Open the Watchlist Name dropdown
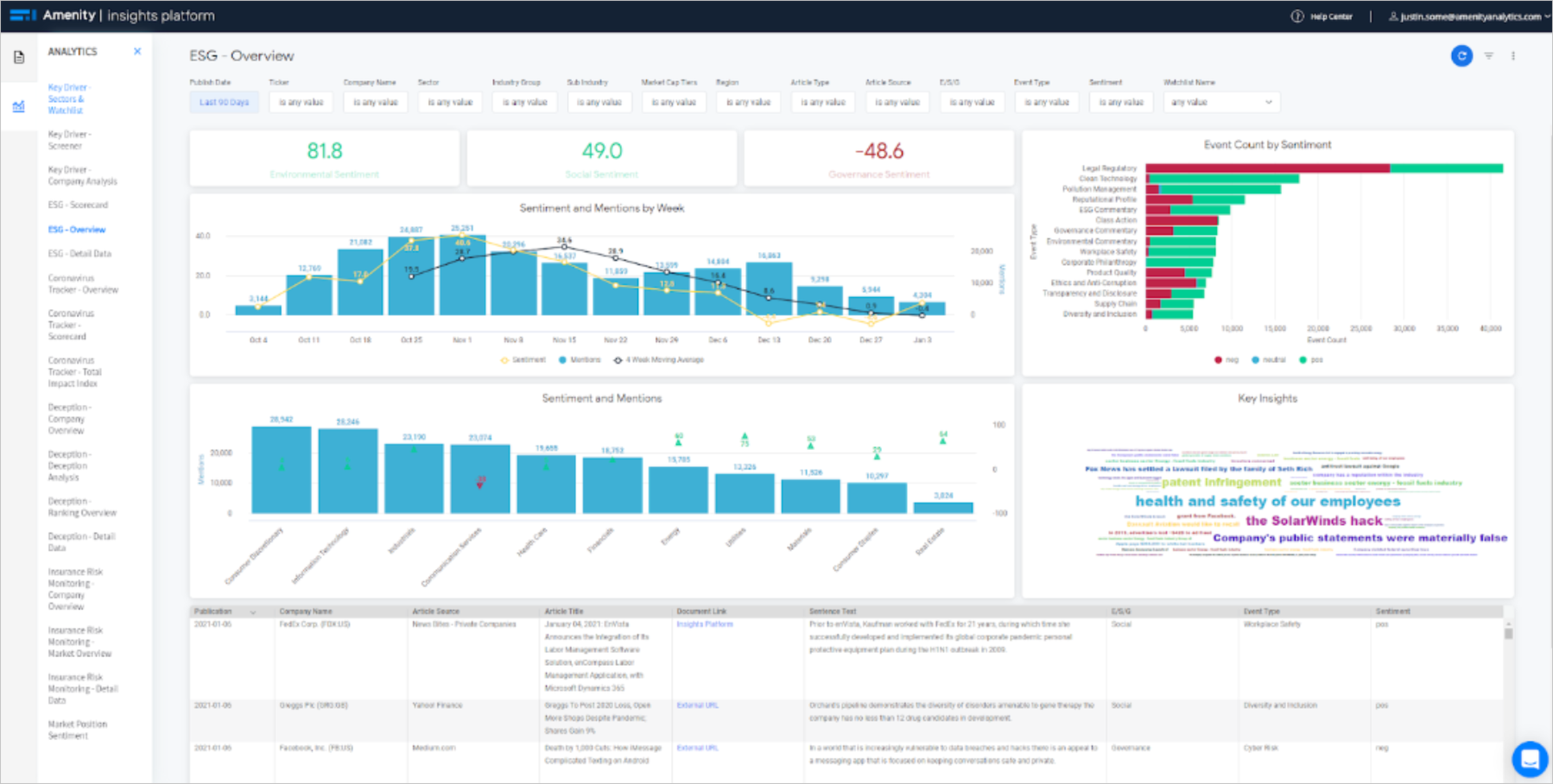Image resolution: width=1553 pixels, height=784 pixels. point(1220,101)
